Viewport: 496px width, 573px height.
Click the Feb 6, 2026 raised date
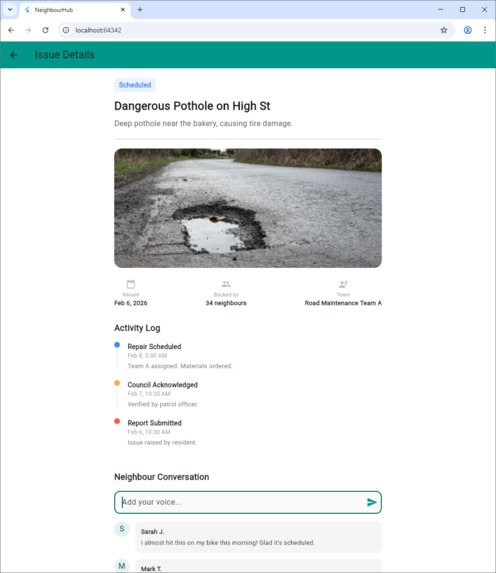pyautogui.click(x=130, y=303)
